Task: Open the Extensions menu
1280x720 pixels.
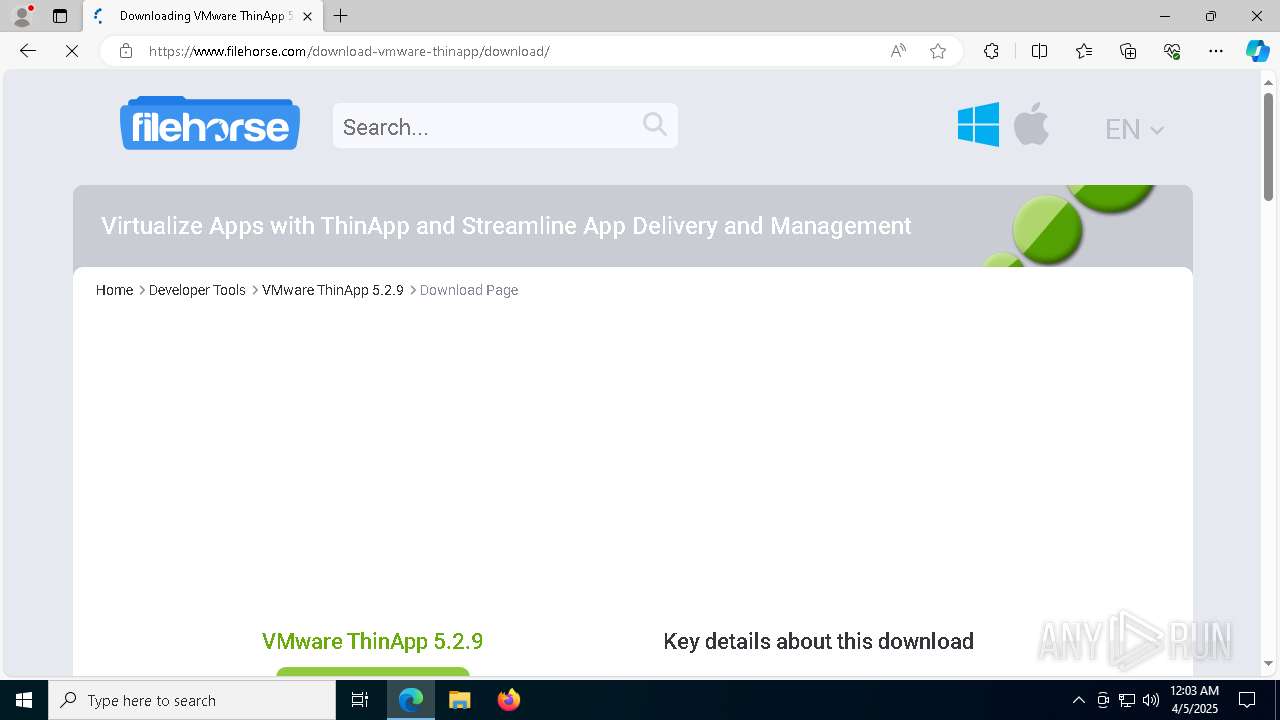Action: click(x=991, y=51)
